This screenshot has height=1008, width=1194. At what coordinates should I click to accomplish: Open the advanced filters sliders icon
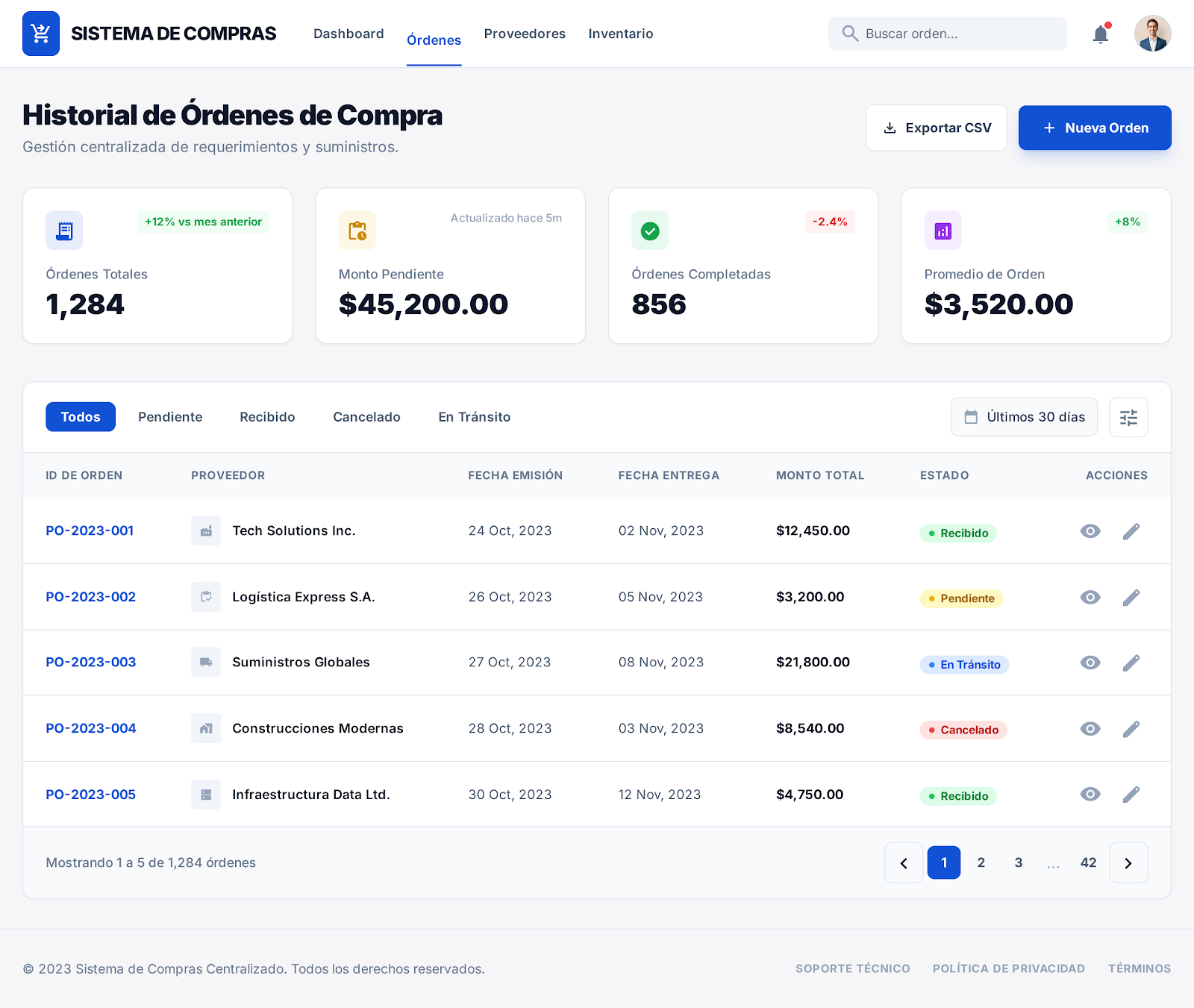pyautogui.click(x=1128, y=417)
